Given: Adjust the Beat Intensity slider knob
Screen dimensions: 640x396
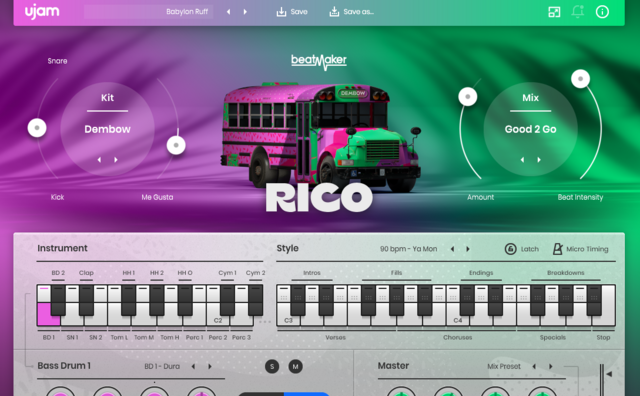Looking at the screenshot, I should (580, 78).
